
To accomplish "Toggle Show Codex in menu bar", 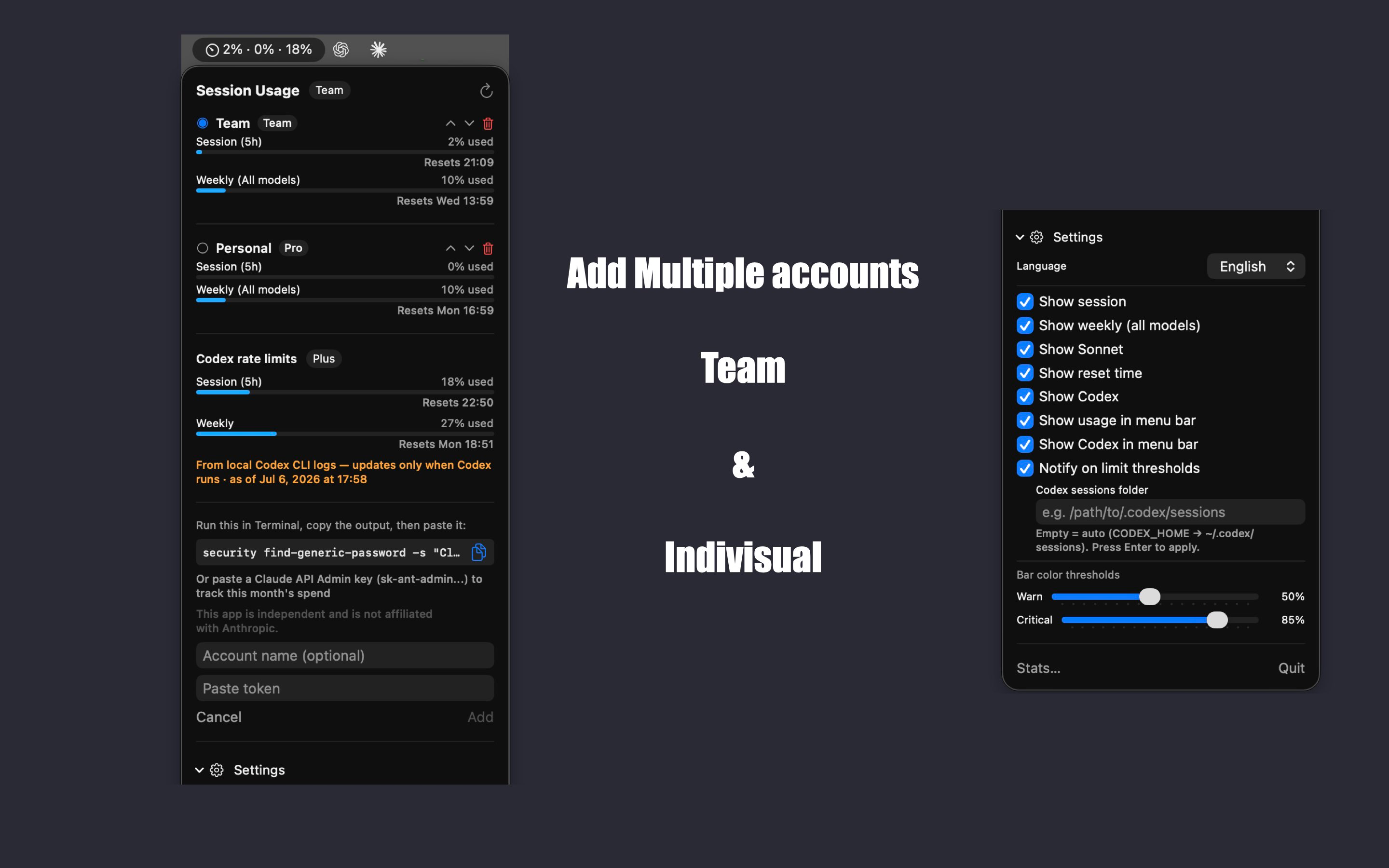I will 1025,444.
